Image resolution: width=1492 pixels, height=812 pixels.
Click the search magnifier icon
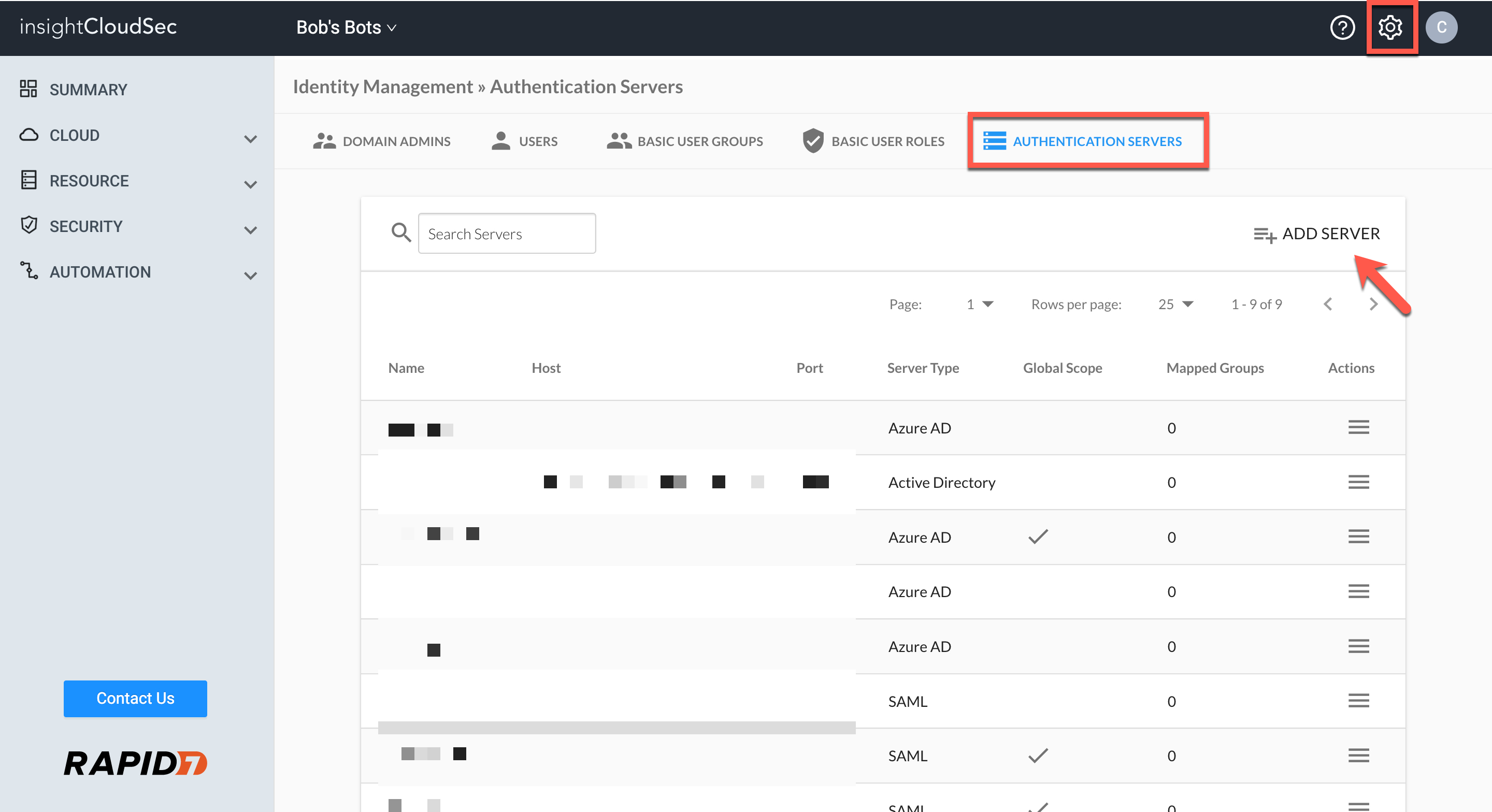(x=401, y=233)
